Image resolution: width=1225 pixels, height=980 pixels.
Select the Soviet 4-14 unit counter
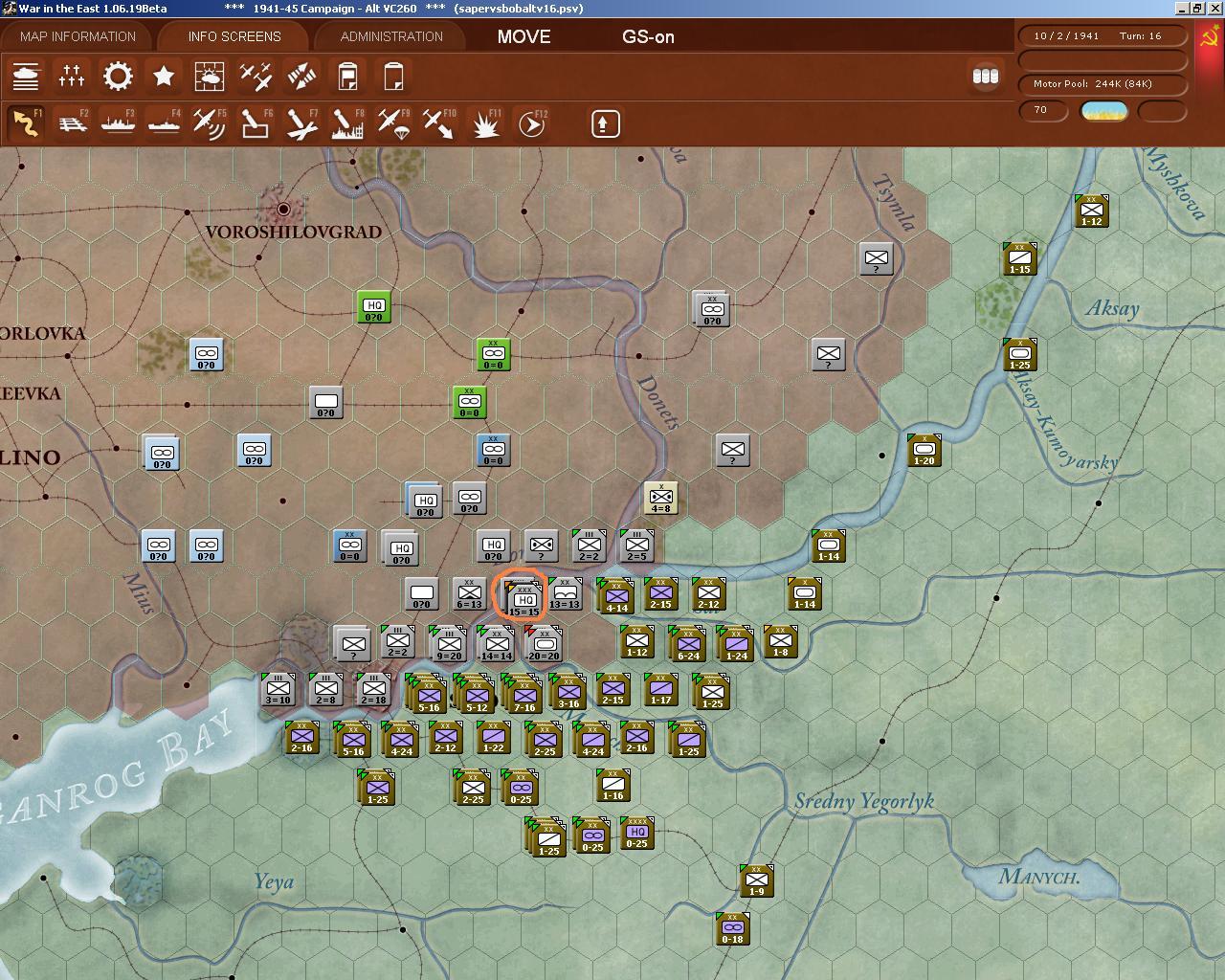(615, 595)
